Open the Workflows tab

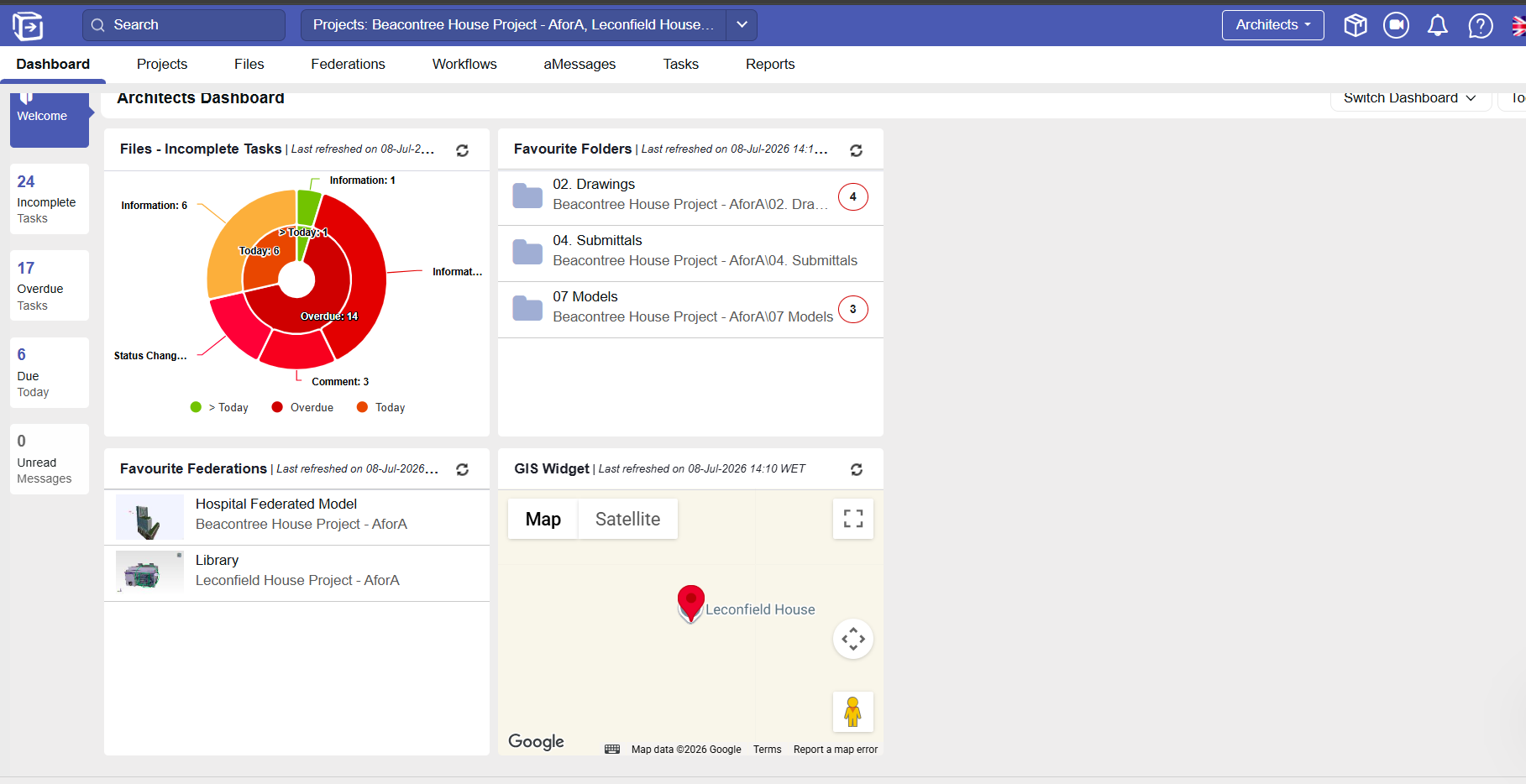pyautogui.click(x=464, y=64)
